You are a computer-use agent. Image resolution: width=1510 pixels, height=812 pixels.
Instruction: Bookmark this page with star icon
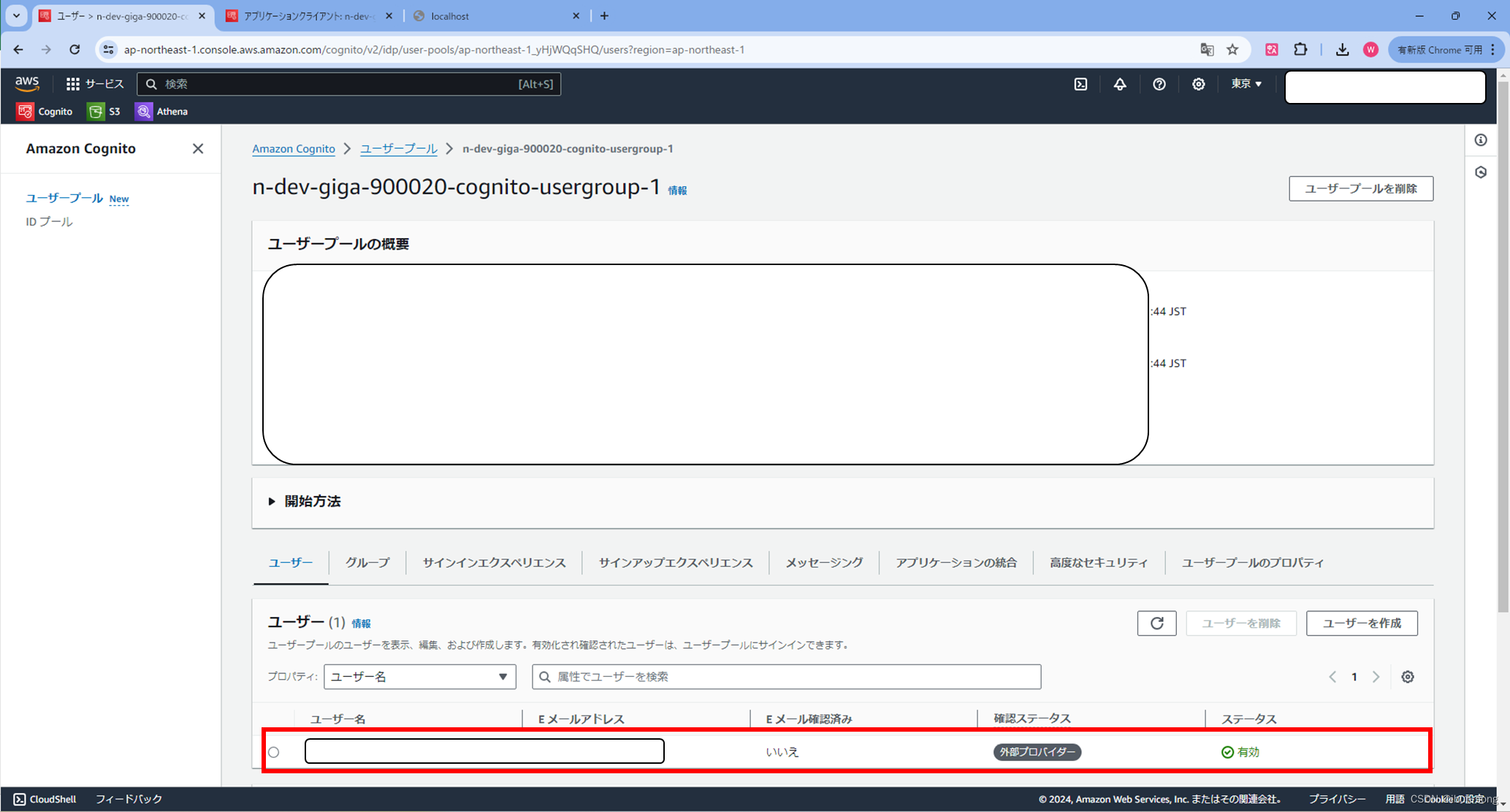pyautogui.click(x=1232, y=50)
